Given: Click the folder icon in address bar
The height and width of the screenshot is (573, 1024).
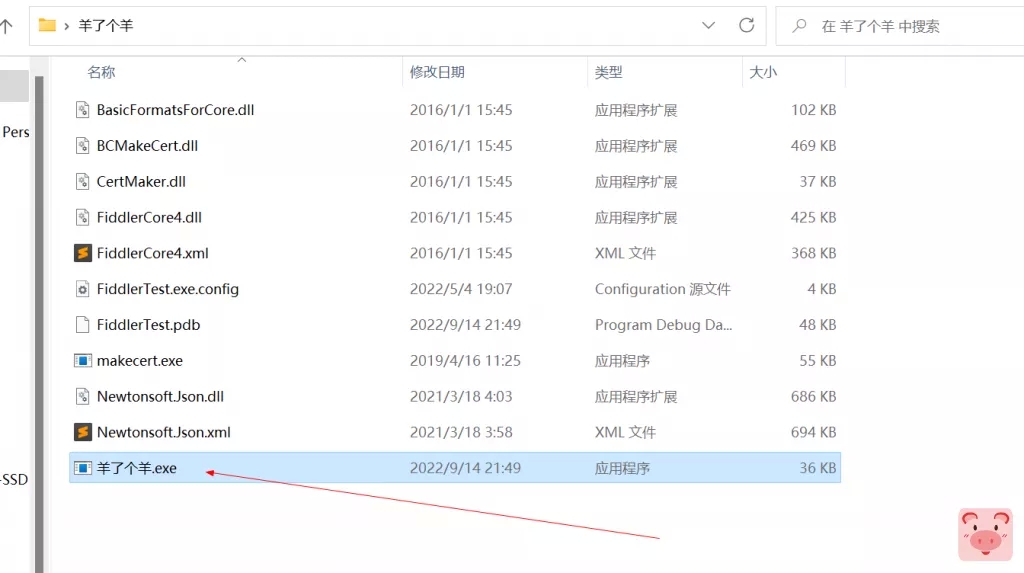Looking at the screenshot, I should pyautogui.click(x=47, y=25).
